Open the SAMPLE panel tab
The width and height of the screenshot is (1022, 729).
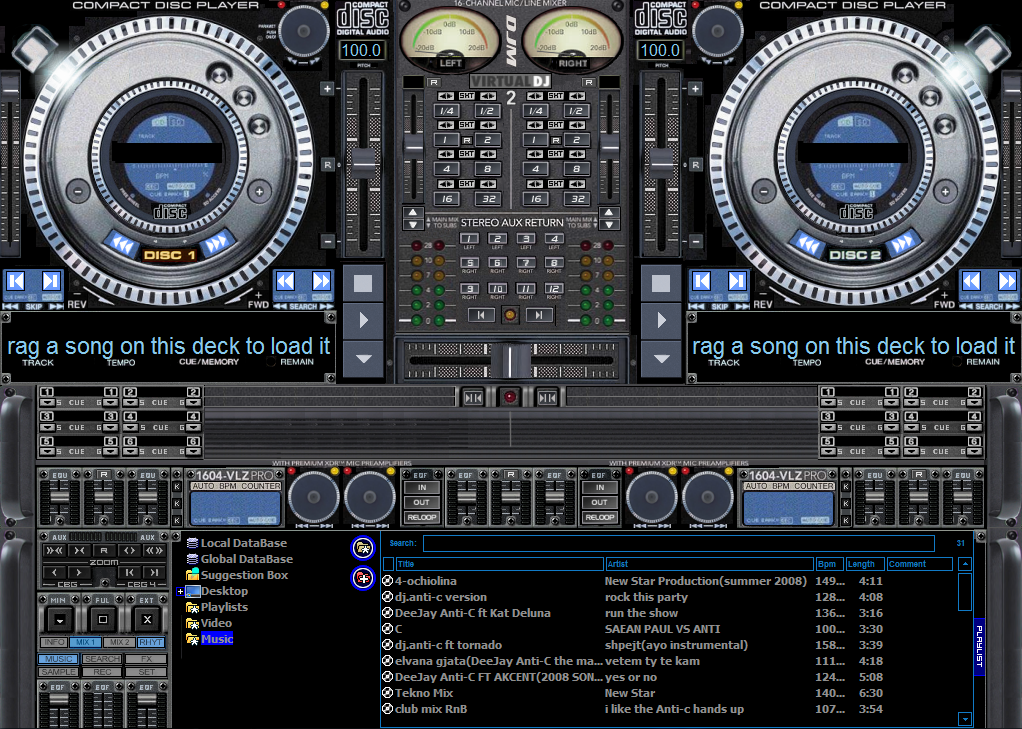[x=59, y=672]
